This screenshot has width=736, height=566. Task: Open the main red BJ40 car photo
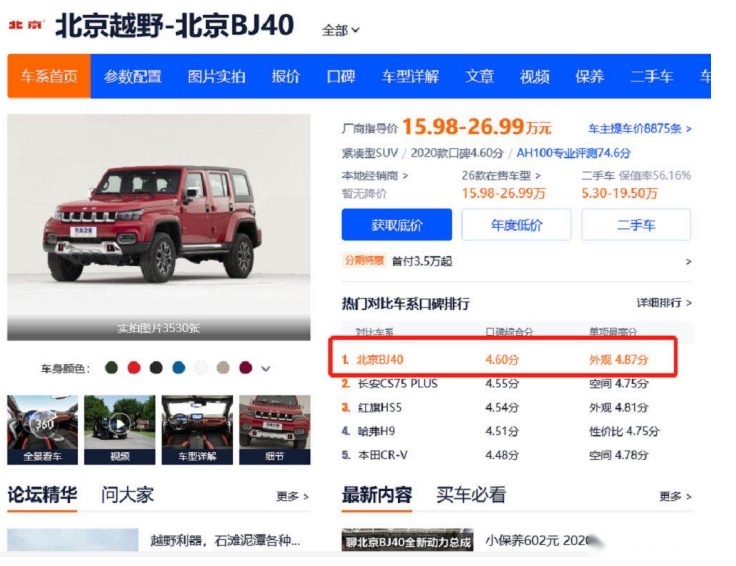point(159,216)
